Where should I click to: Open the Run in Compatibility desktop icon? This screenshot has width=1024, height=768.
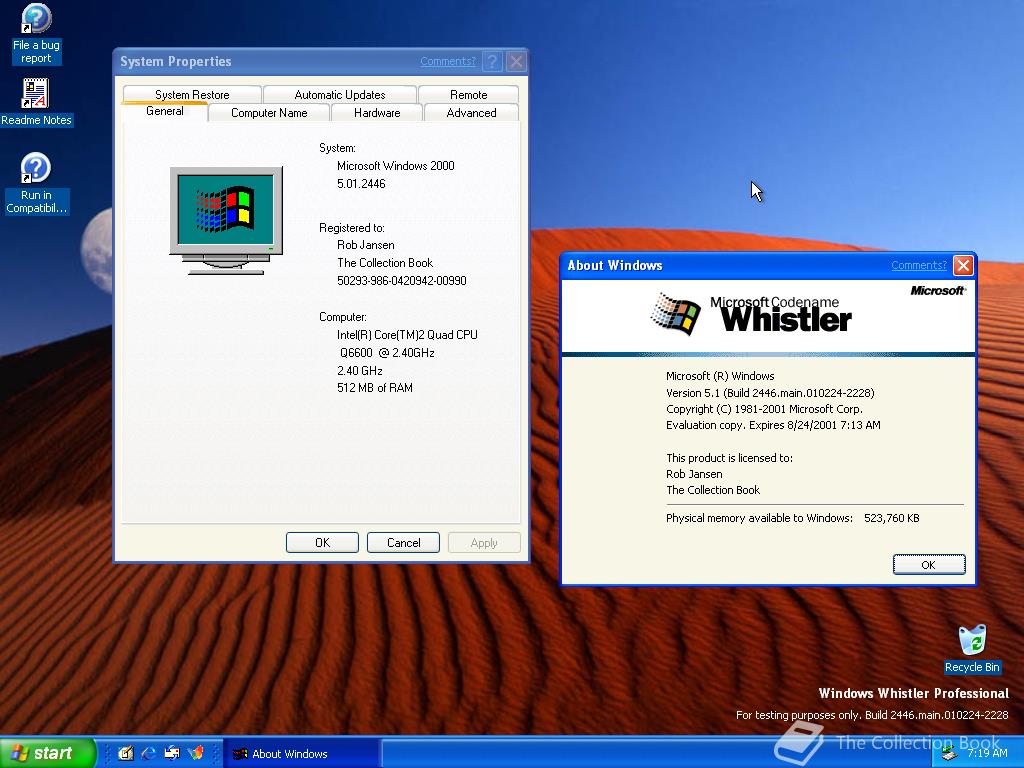click(x=36, y=184)
